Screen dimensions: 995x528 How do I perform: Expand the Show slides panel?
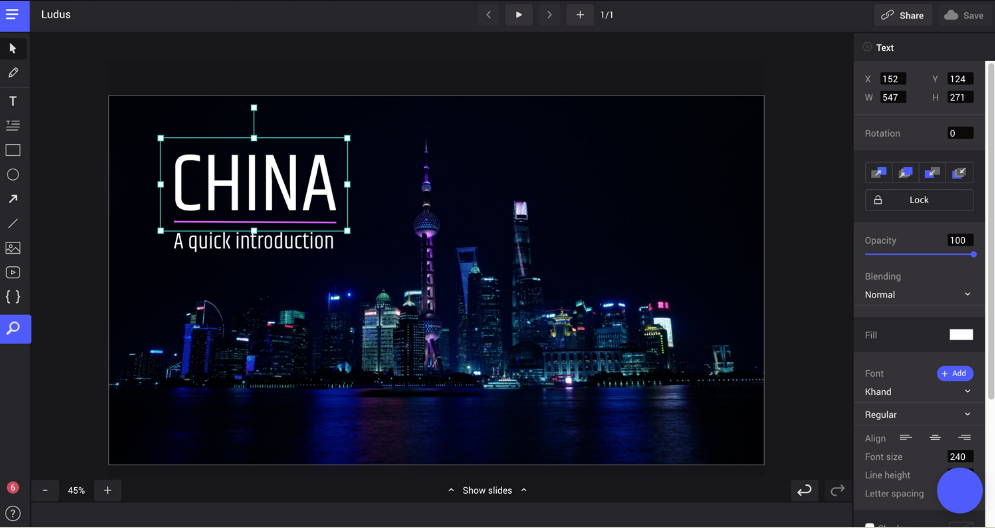coord(487,490)
